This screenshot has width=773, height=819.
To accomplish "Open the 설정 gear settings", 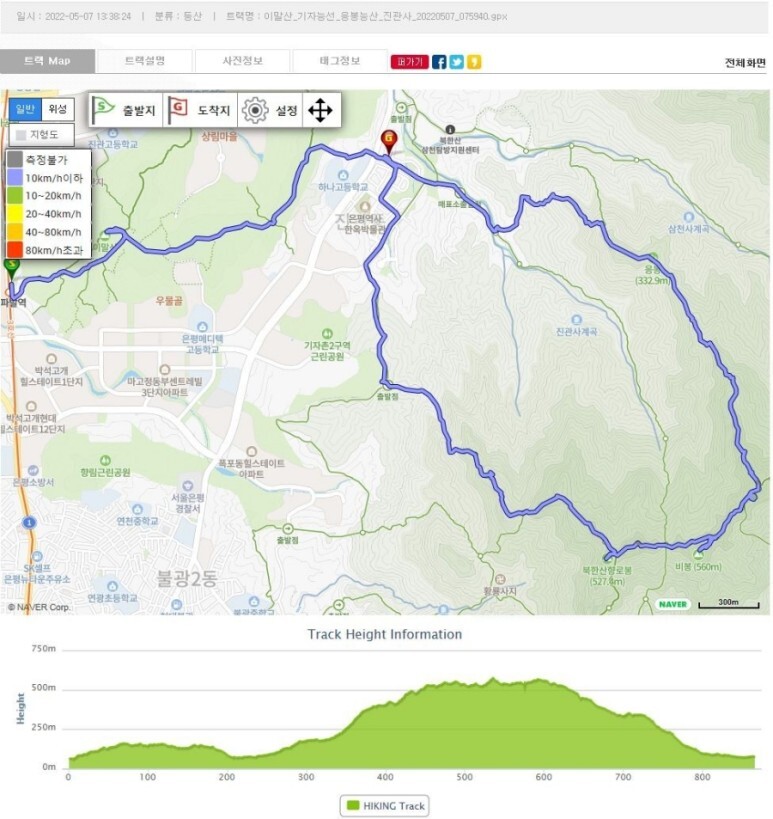I will (270, 110).
